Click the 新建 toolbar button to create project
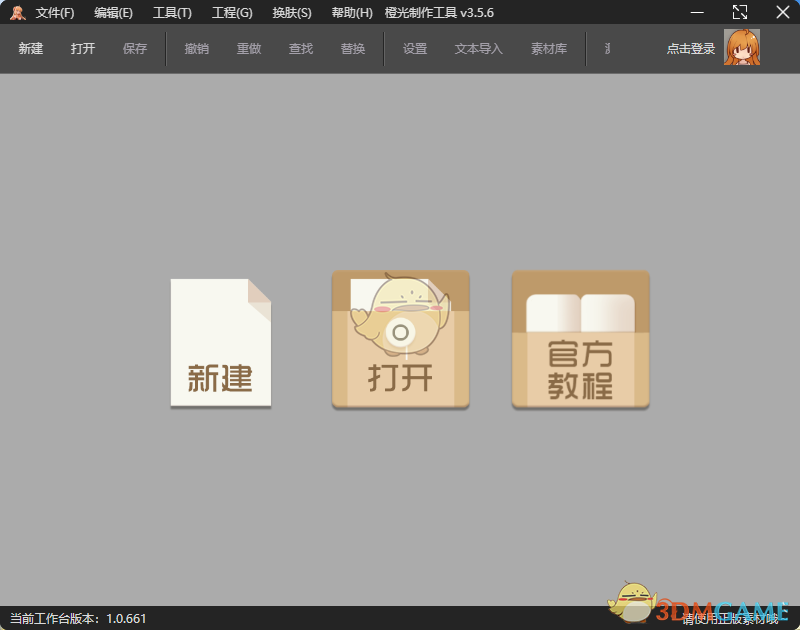Image resolution: width=800 pixels, height=630 pixels. [30, 48]
